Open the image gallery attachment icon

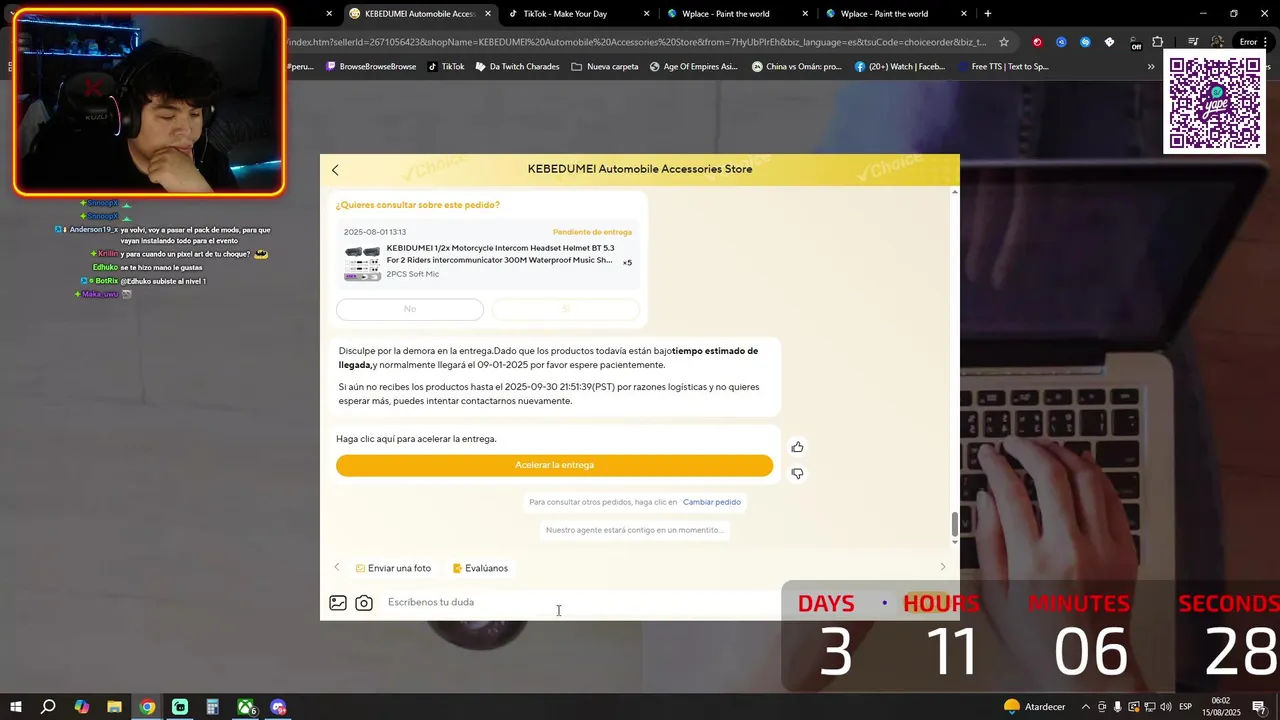click(338, 603)
